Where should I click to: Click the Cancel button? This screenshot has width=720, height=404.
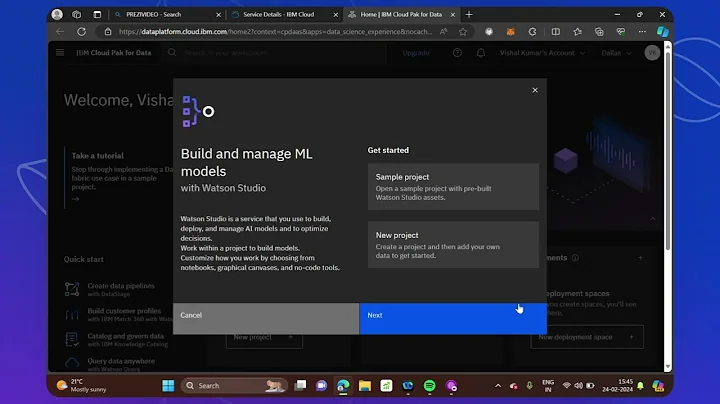coord(266,318)
